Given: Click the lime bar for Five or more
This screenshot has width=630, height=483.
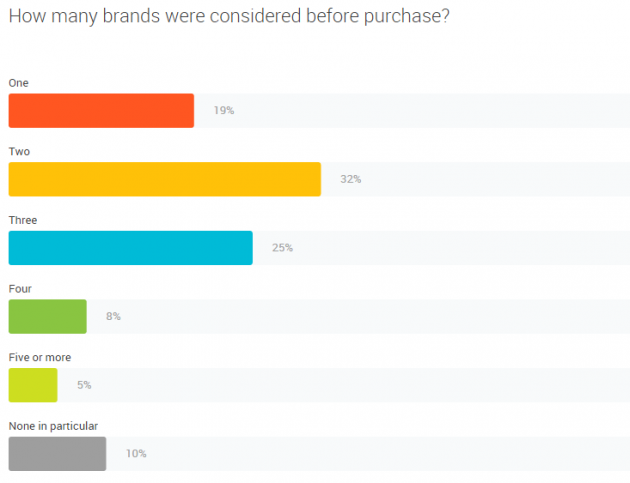Looking at the screenshot, I should tap(33, 385).
